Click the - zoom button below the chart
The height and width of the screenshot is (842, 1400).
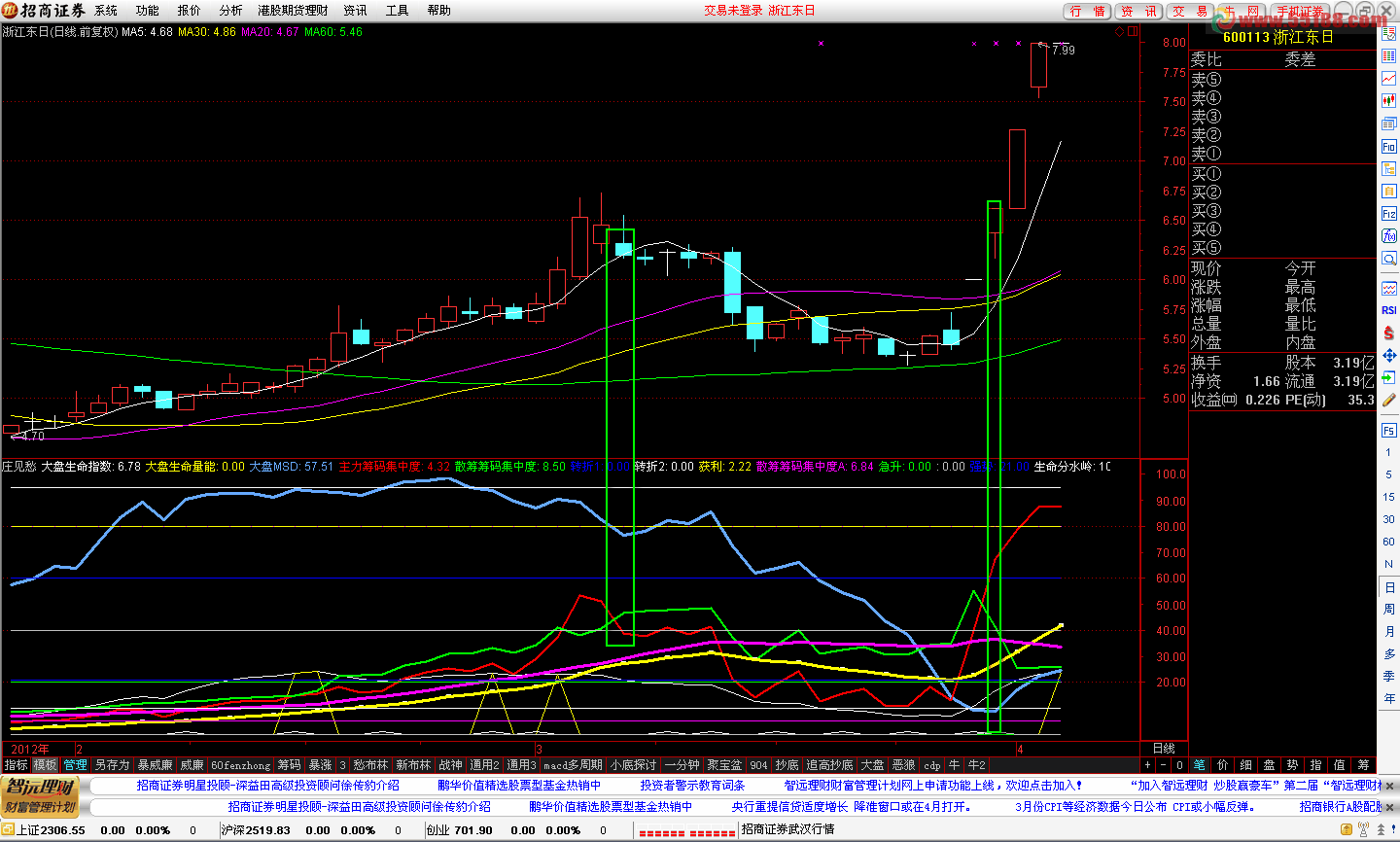tap(1163, 765)
